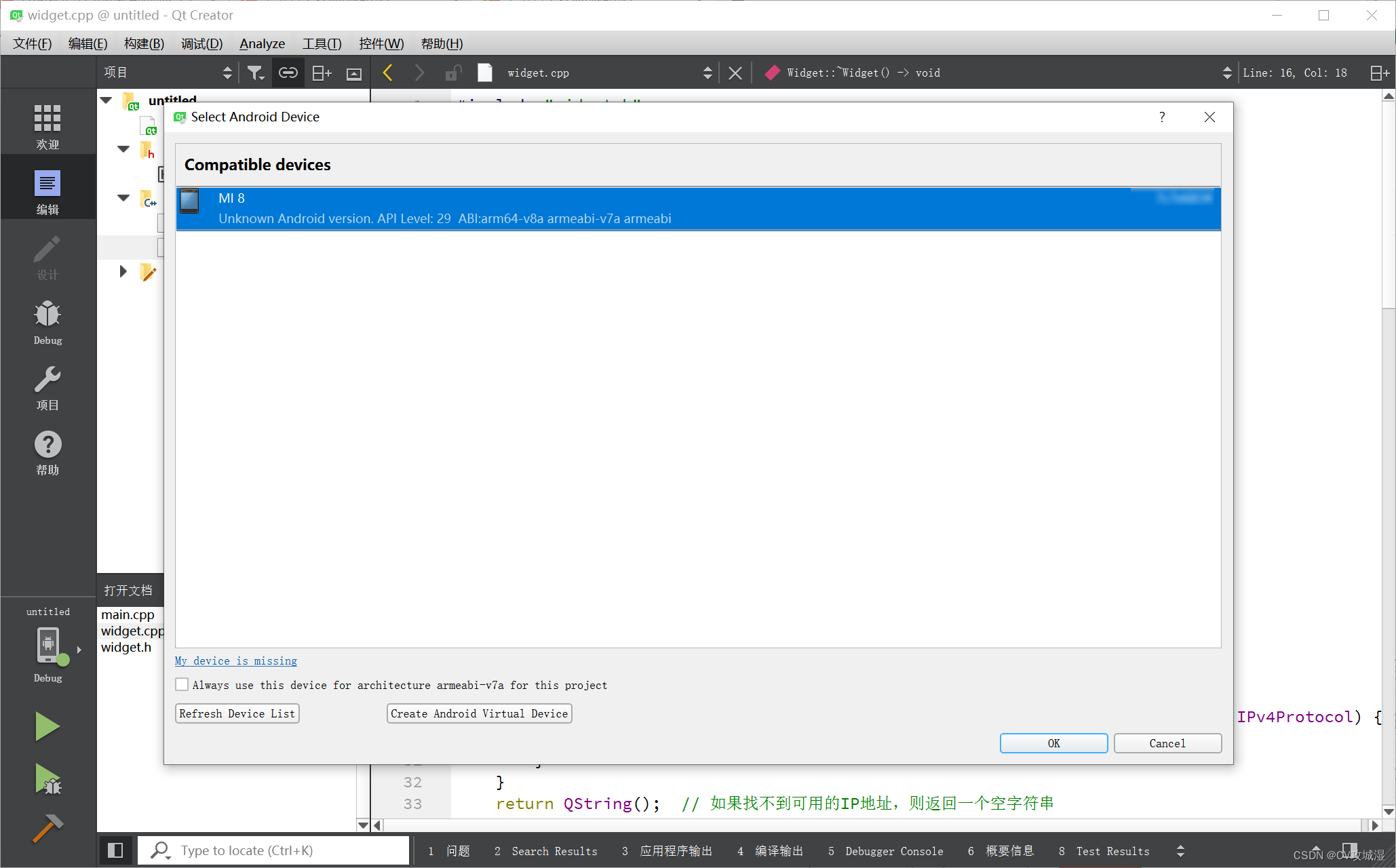The height and width of the screenshot is (868, 1396).
Task: Click the green Run button
Action: pos(47,726)
